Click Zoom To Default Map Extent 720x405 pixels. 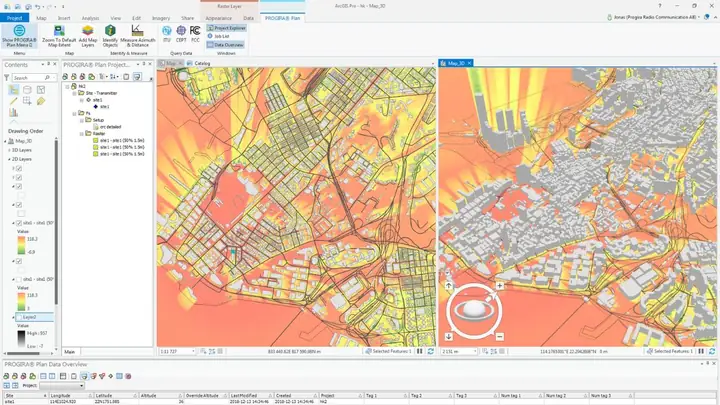click(x=59, y=36)
